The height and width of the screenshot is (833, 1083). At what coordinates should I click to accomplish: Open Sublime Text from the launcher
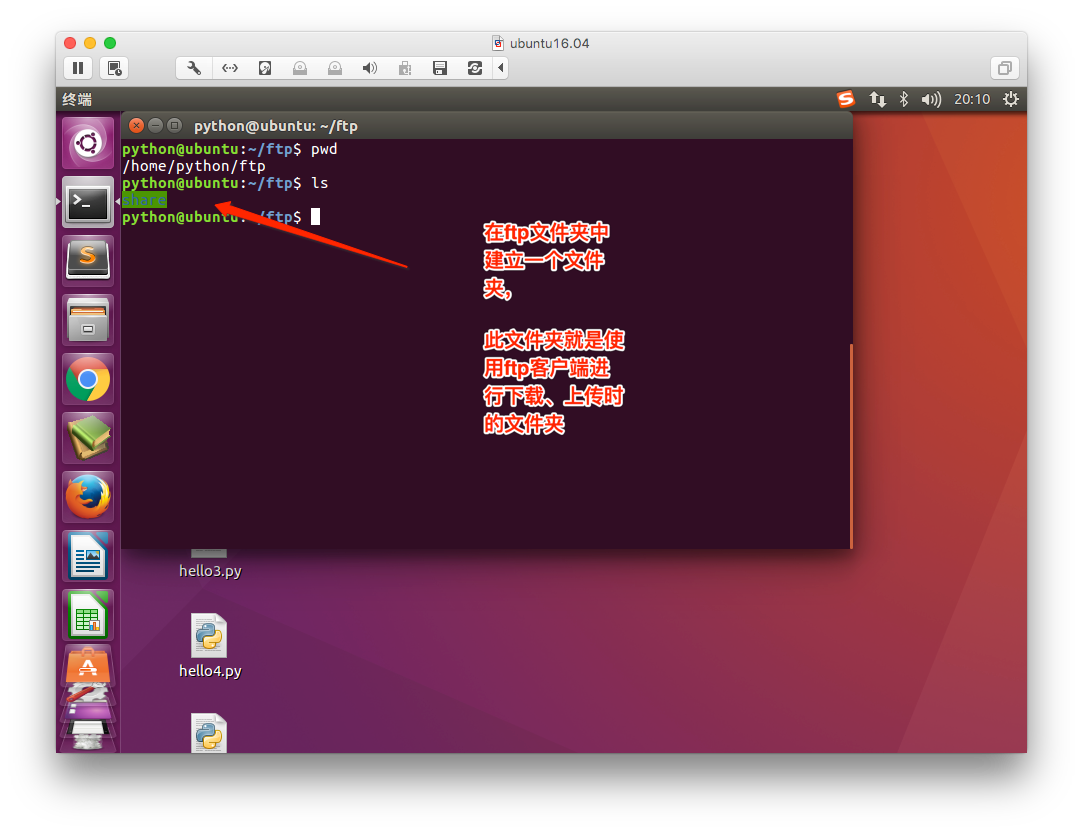click(x=88, y=259)
